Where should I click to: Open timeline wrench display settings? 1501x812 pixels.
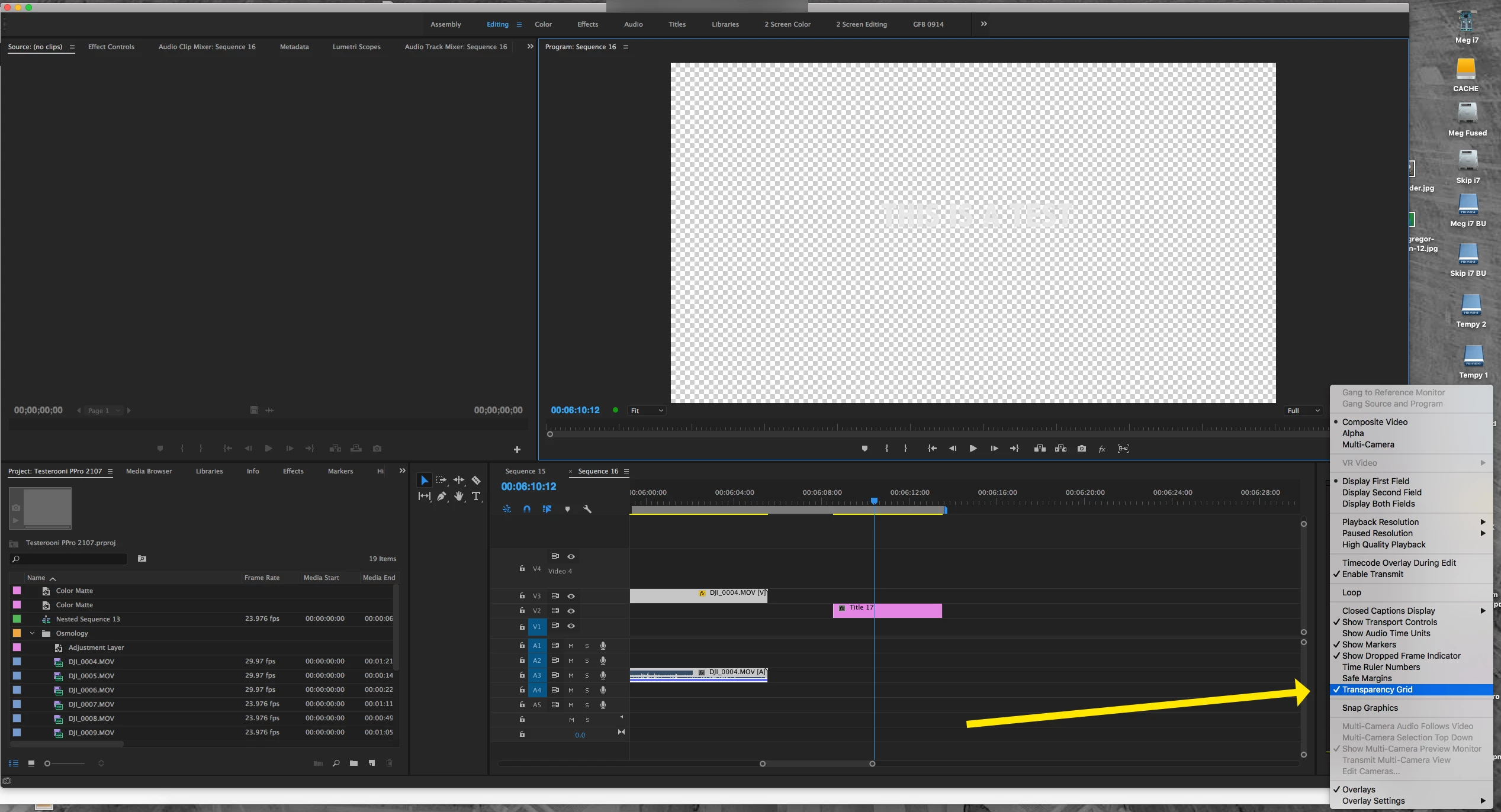587,509
